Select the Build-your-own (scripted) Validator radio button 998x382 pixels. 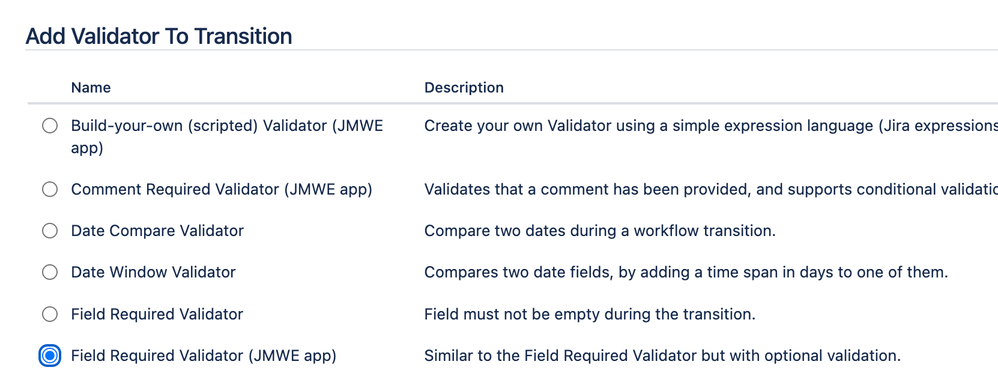[x=50, y=126]
